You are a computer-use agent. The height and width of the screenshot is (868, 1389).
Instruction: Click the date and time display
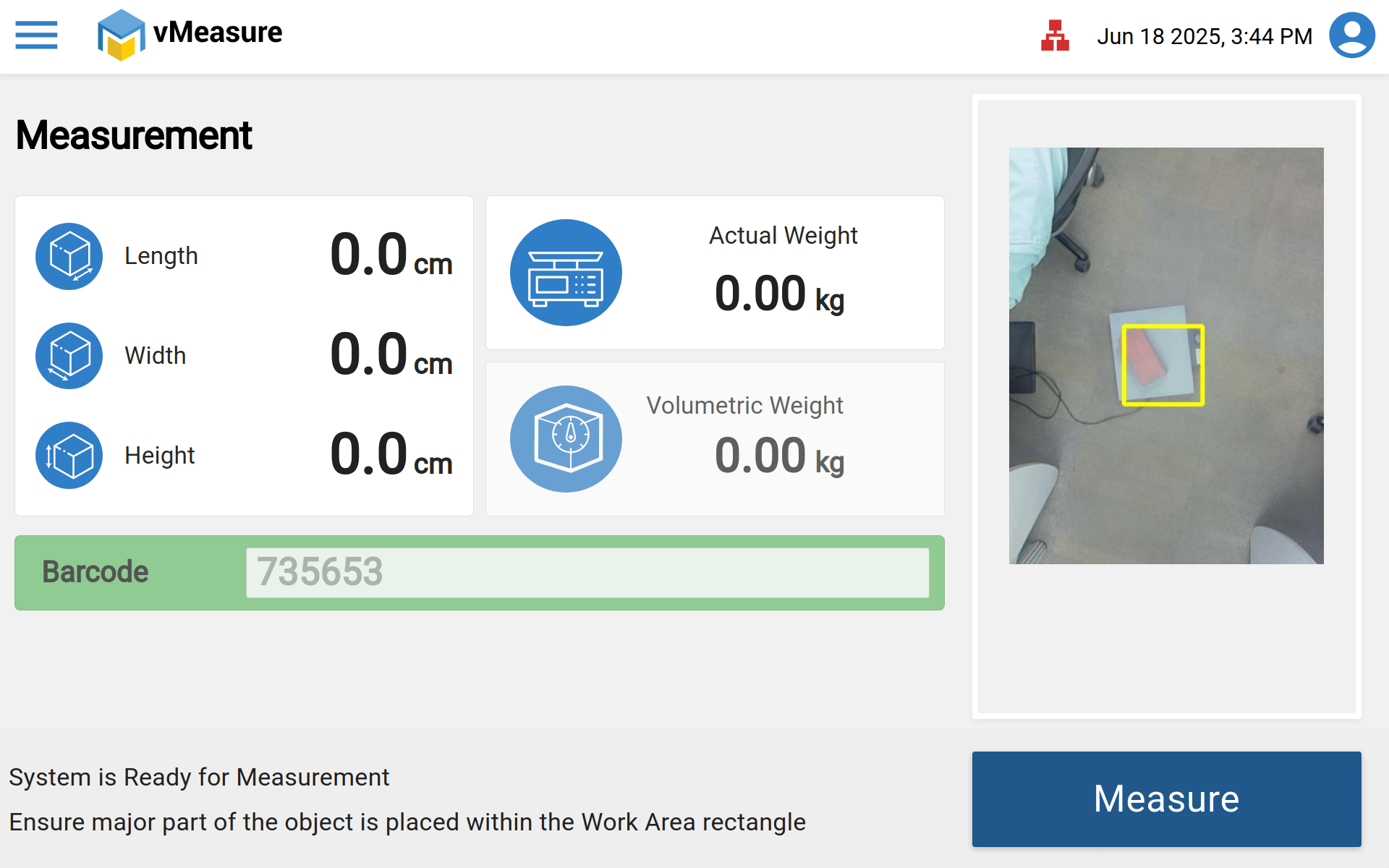coord(1204,36)
